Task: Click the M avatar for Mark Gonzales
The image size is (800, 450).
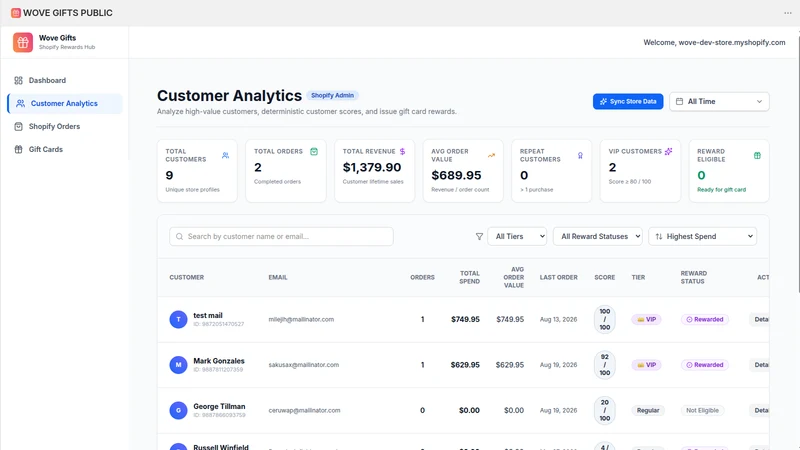Action: [x=178, y=365]
